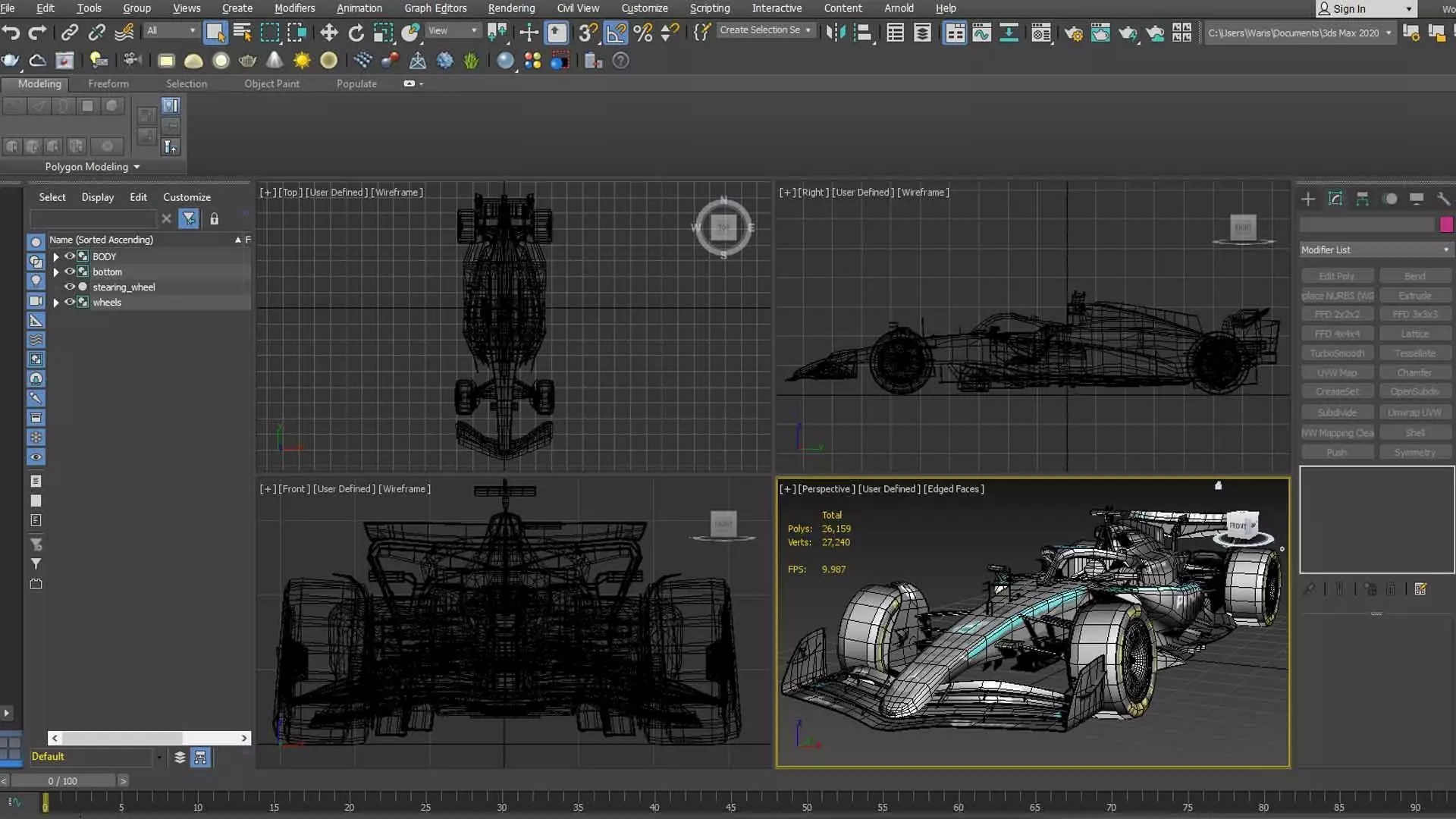Toggle stearing_wheel visibility eye
Screen dimensions: 1456x819
pyautogui.click(x=69, y=287)
